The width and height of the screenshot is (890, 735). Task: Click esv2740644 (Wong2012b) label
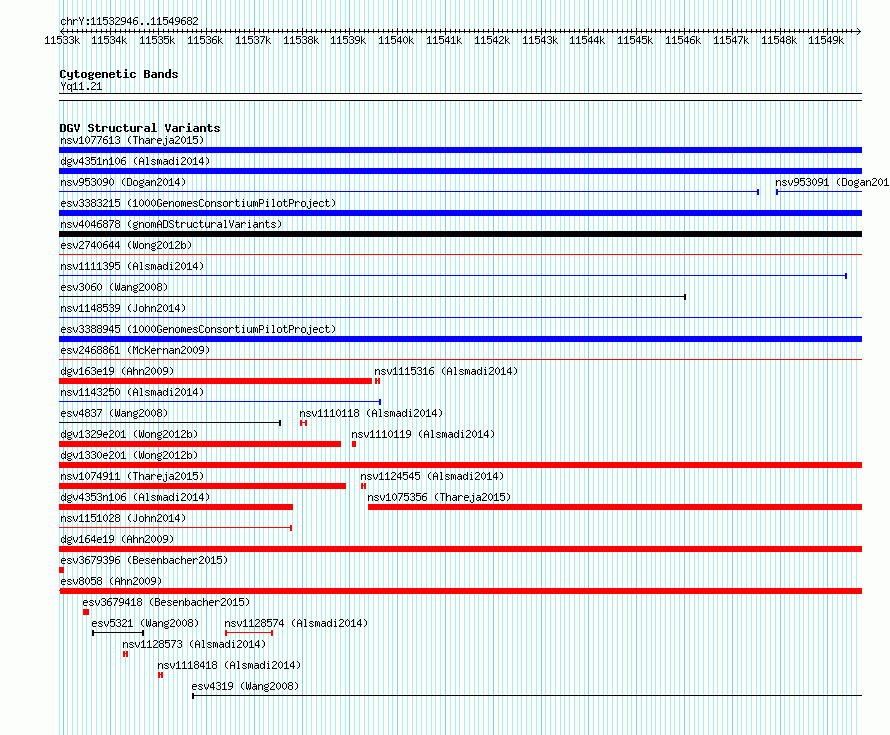126,245
